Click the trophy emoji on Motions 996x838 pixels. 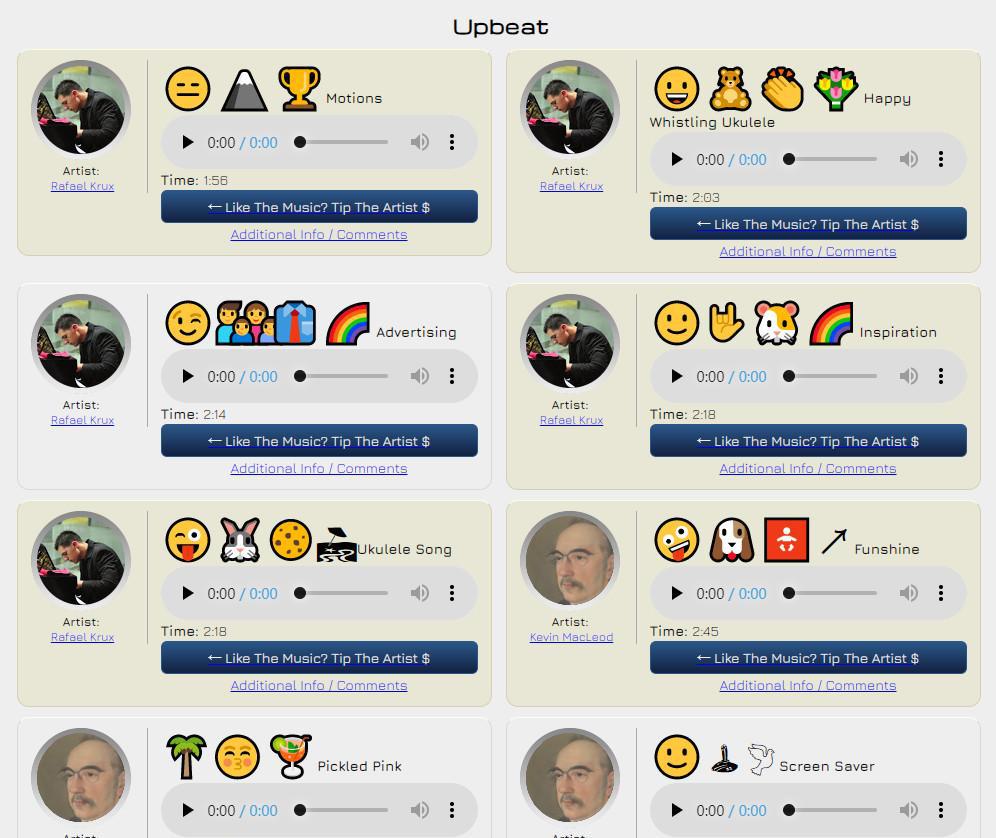coord(299,89)
